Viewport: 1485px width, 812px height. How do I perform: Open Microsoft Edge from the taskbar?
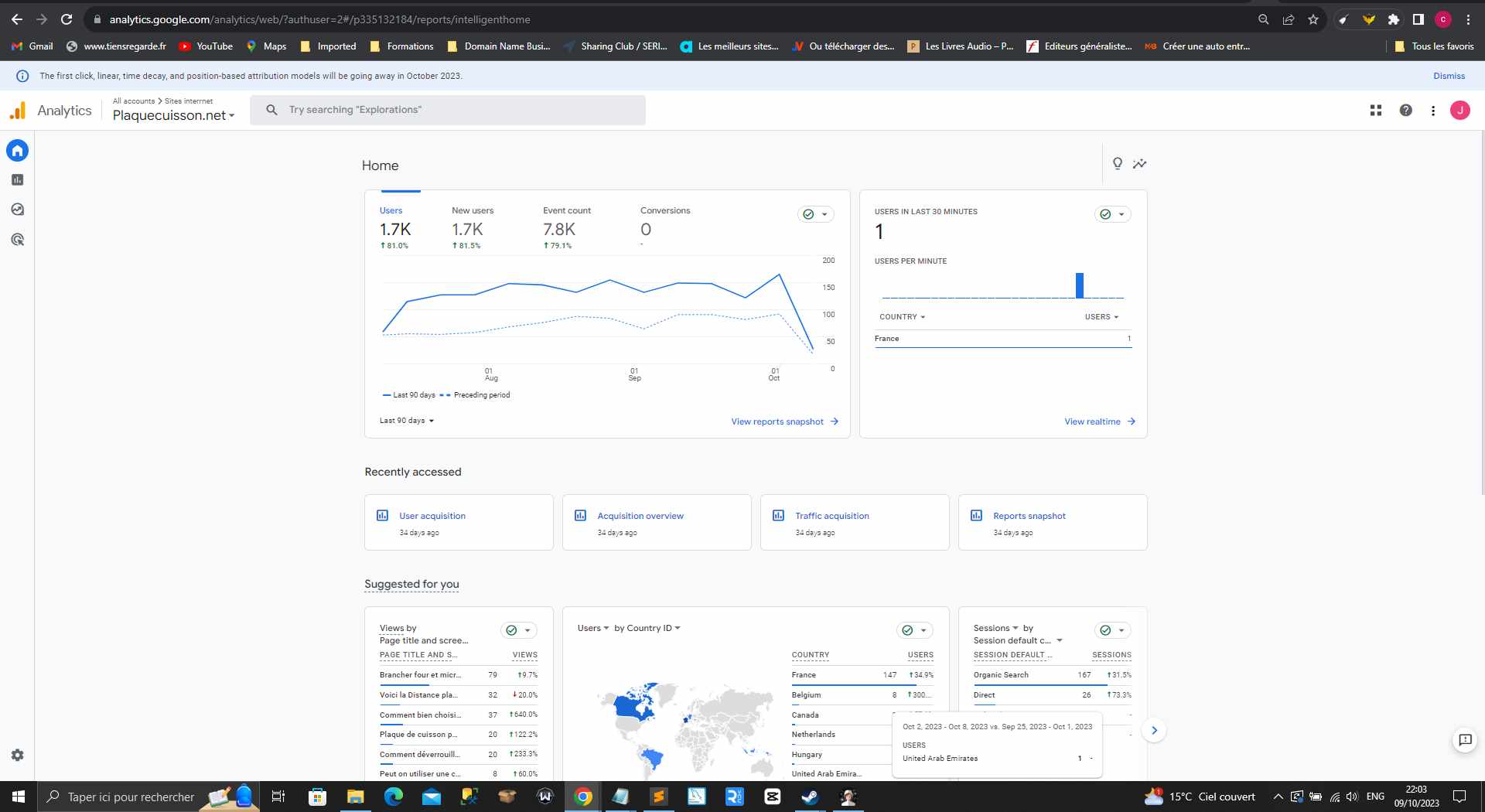pyautogui.click(x=393, y=797)
